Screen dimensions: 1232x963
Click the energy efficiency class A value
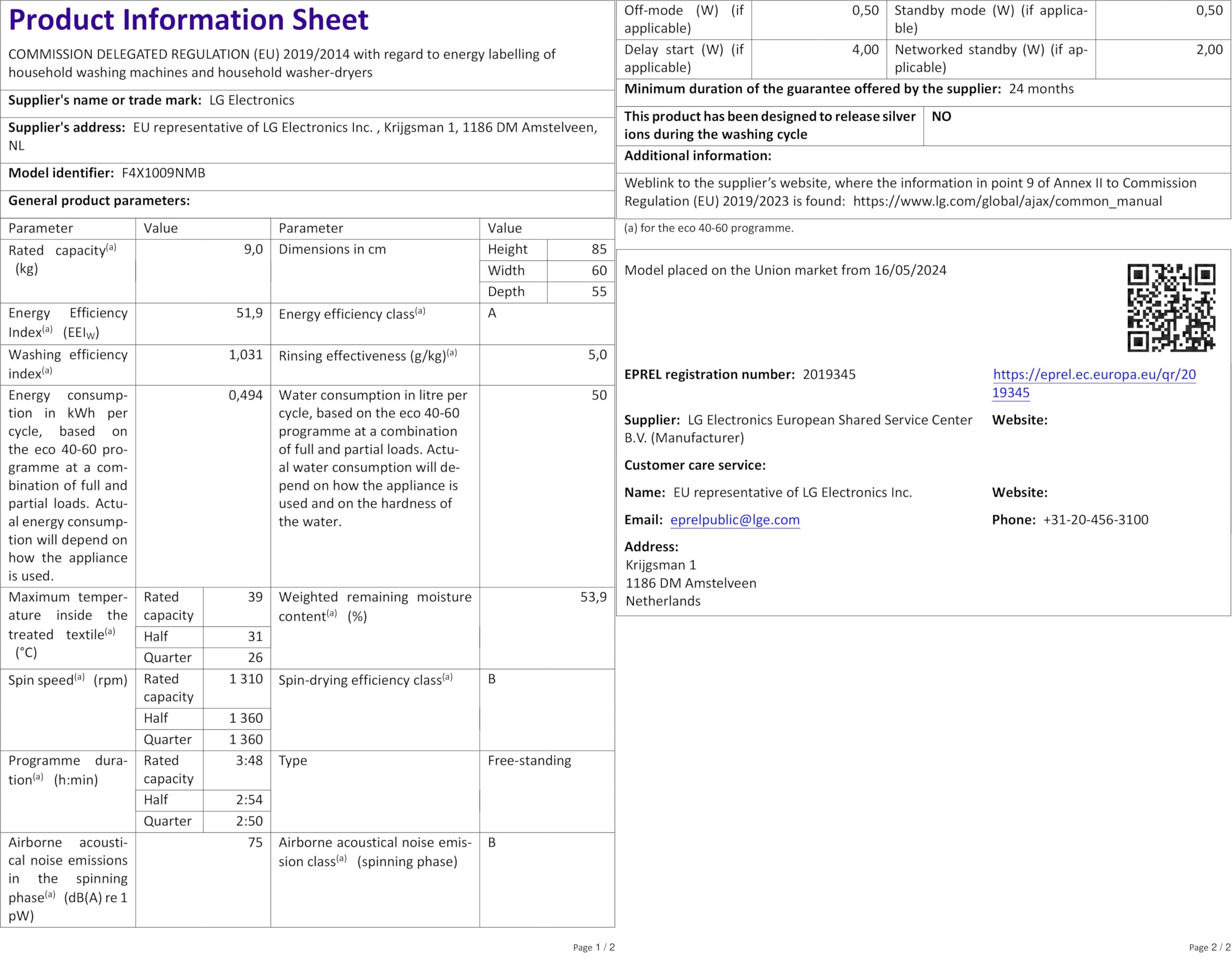tap(492, 313)
